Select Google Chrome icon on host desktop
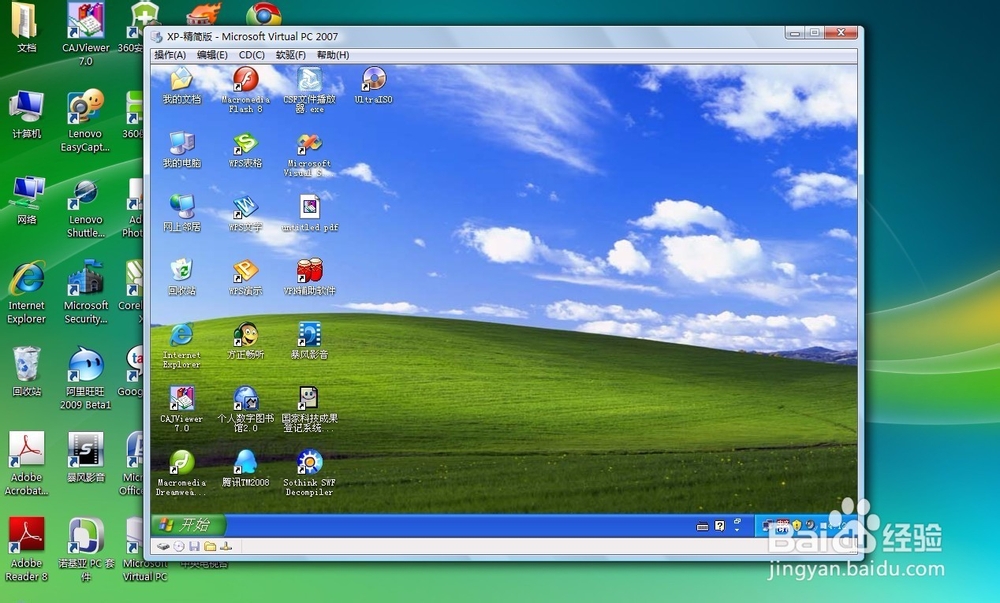 (x=263, y=13)
